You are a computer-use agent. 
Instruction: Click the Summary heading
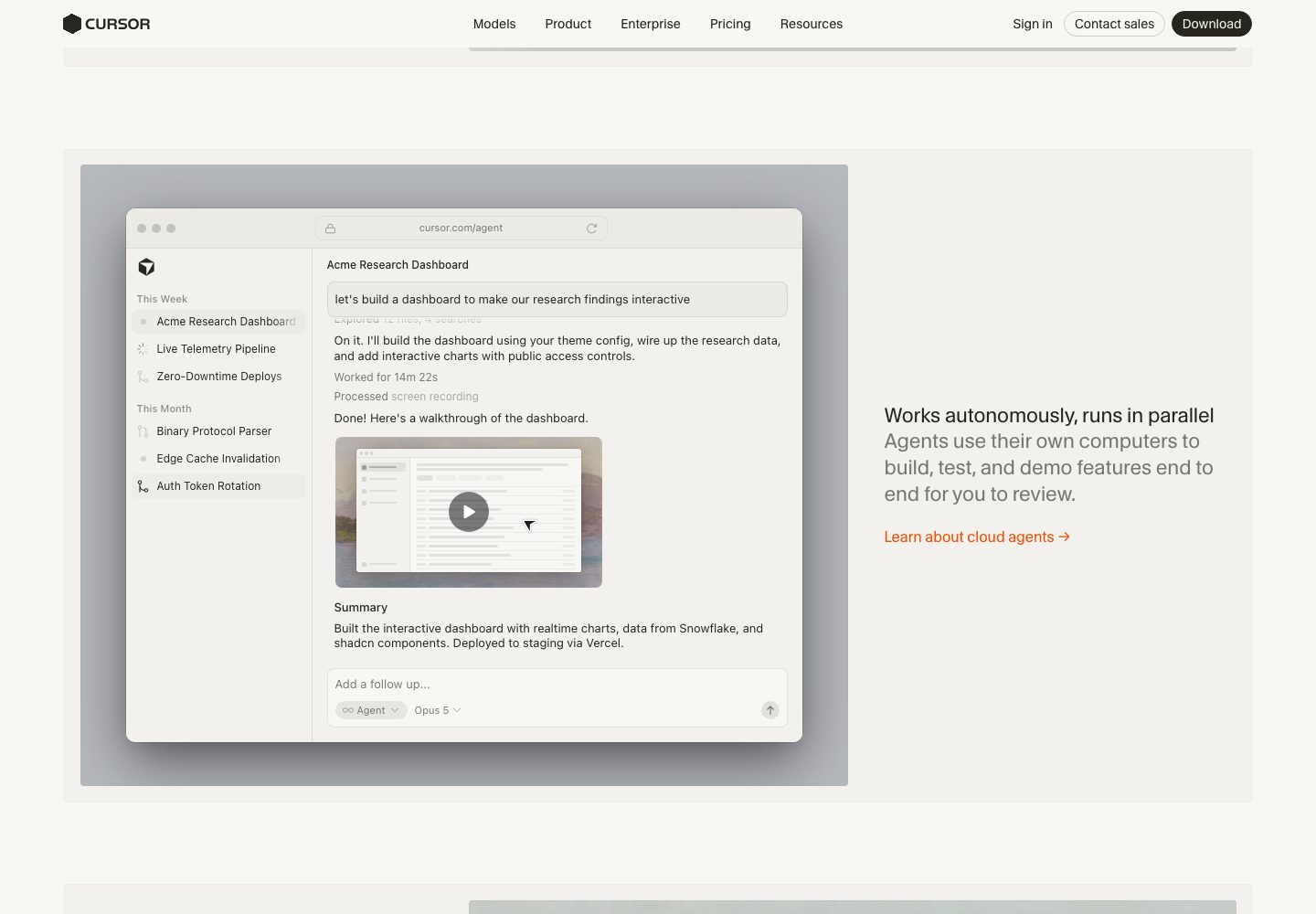[361, 608]
